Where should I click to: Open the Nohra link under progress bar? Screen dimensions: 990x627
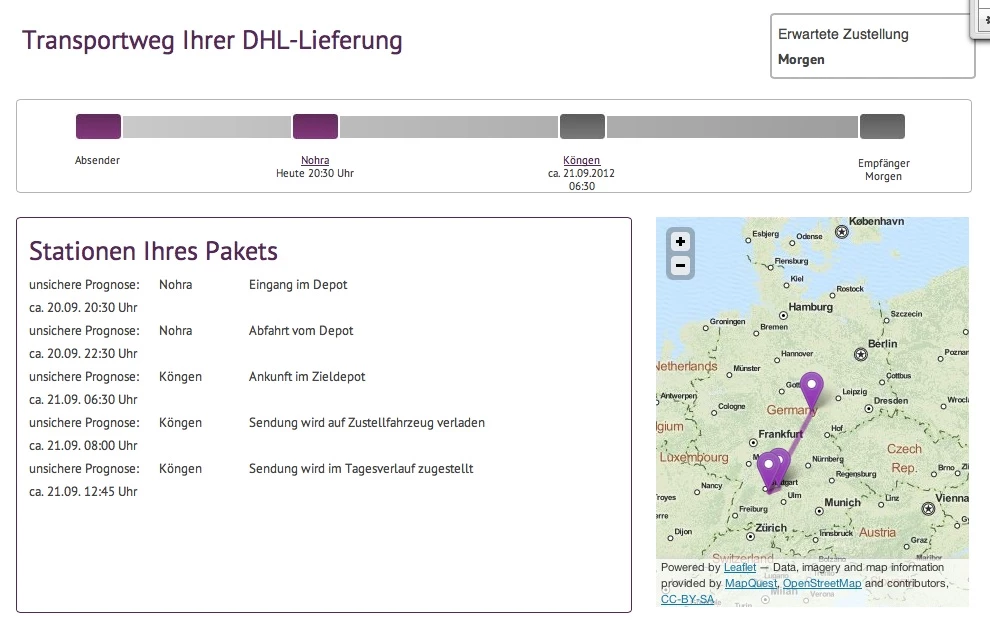click(315, 160)
